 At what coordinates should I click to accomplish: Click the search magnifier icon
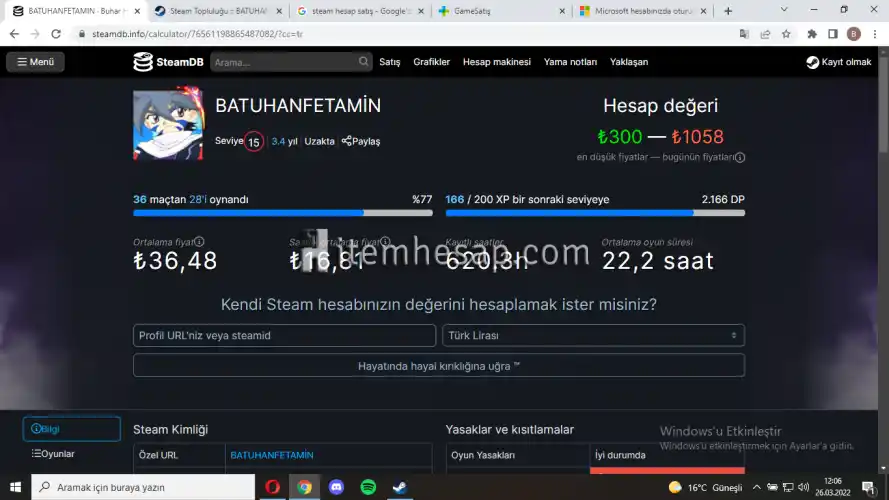tap(364, 62)
